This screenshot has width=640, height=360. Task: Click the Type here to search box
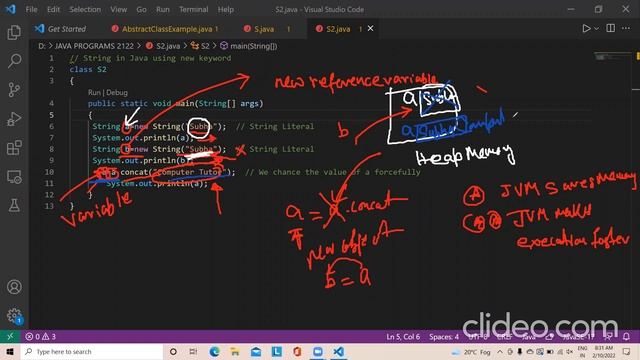[92, 351]
